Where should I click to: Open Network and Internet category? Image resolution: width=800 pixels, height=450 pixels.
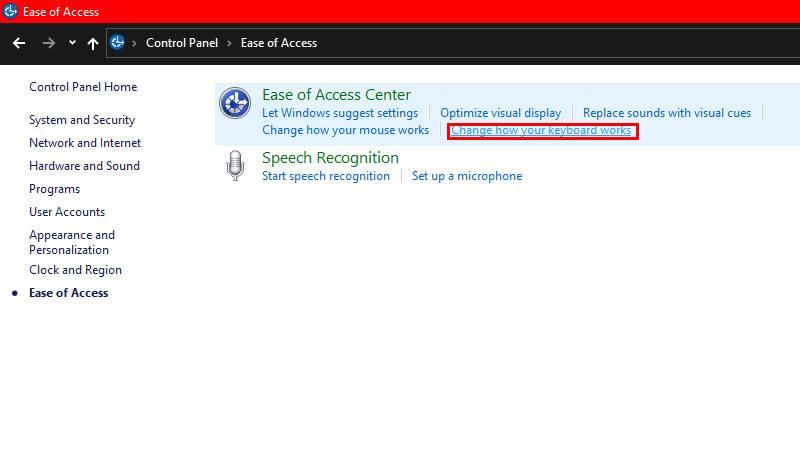pos(85,143)
